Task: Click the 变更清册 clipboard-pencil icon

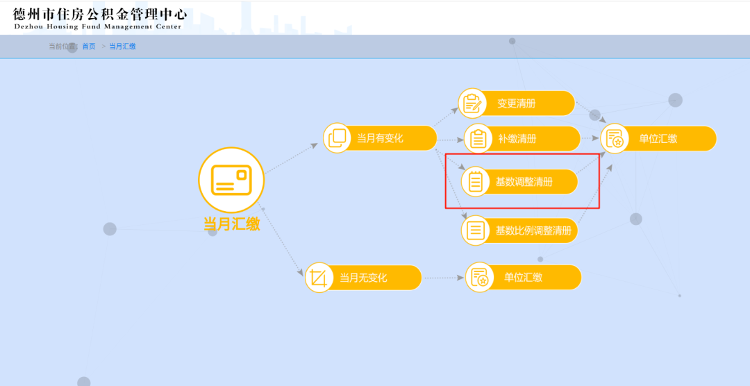Action: coord(473,103)
